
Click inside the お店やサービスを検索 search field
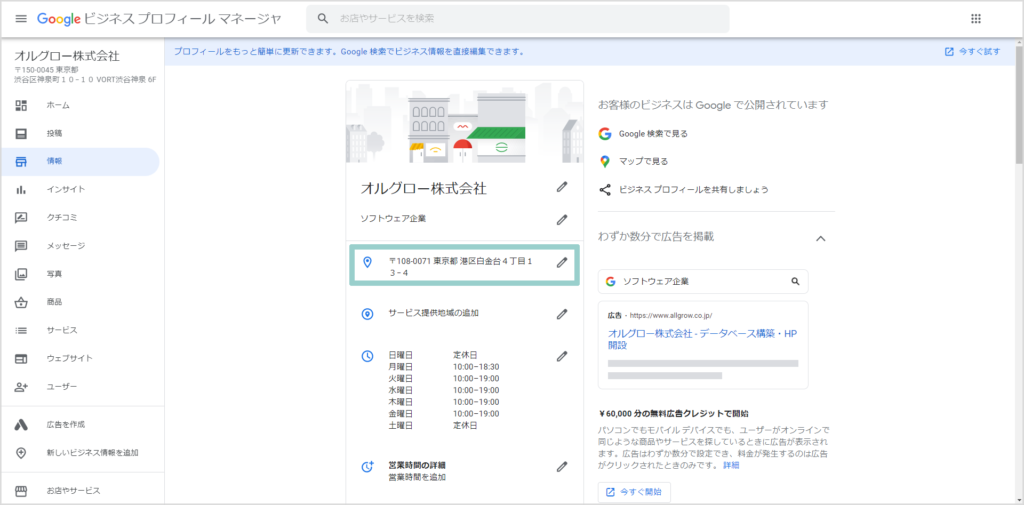pyautogui.click(x=517, y=19)
